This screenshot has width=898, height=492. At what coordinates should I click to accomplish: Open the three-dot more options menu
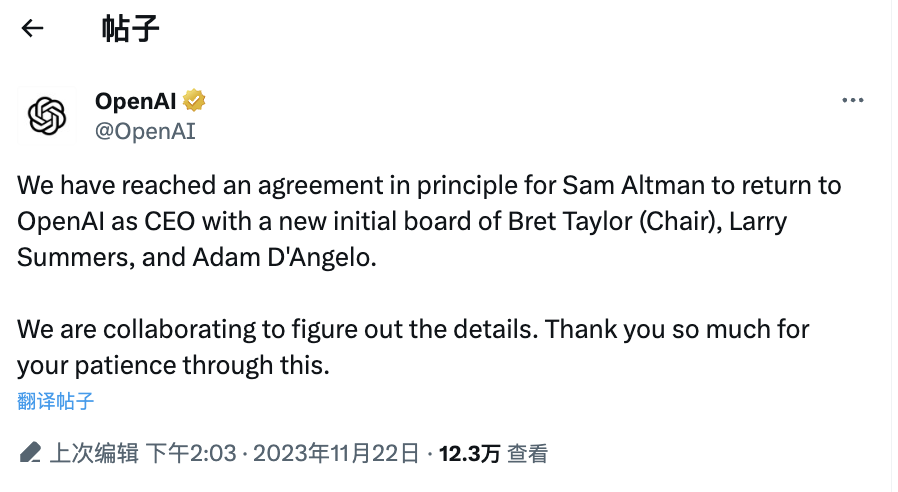click(852, 101)
